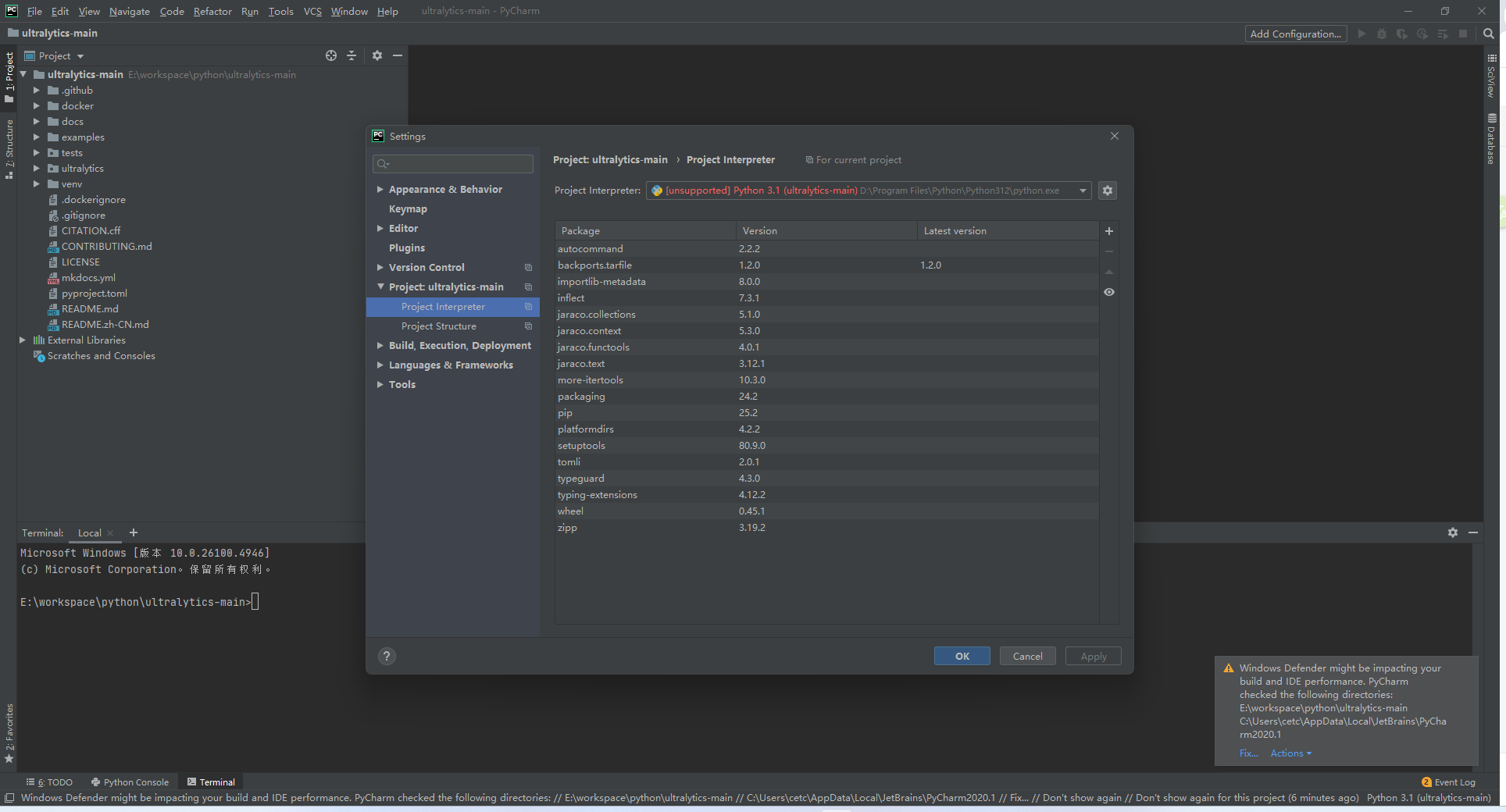This screenshot has height=812, width=1506.
Task: Expand the Editor settings section
Action: [380, 229]
